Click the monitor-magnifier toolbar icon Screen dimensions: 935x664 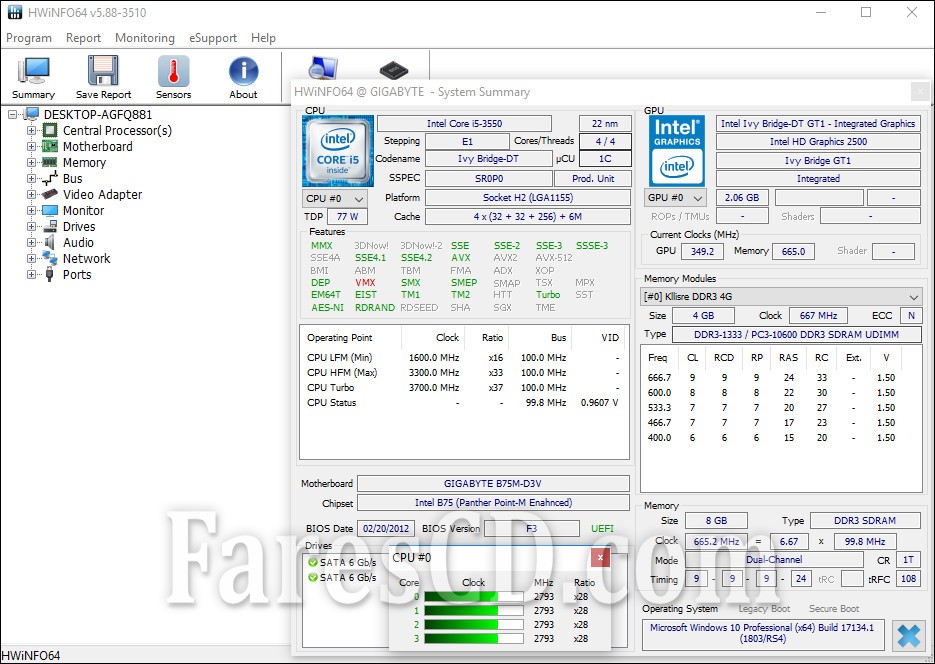[323, 68]
